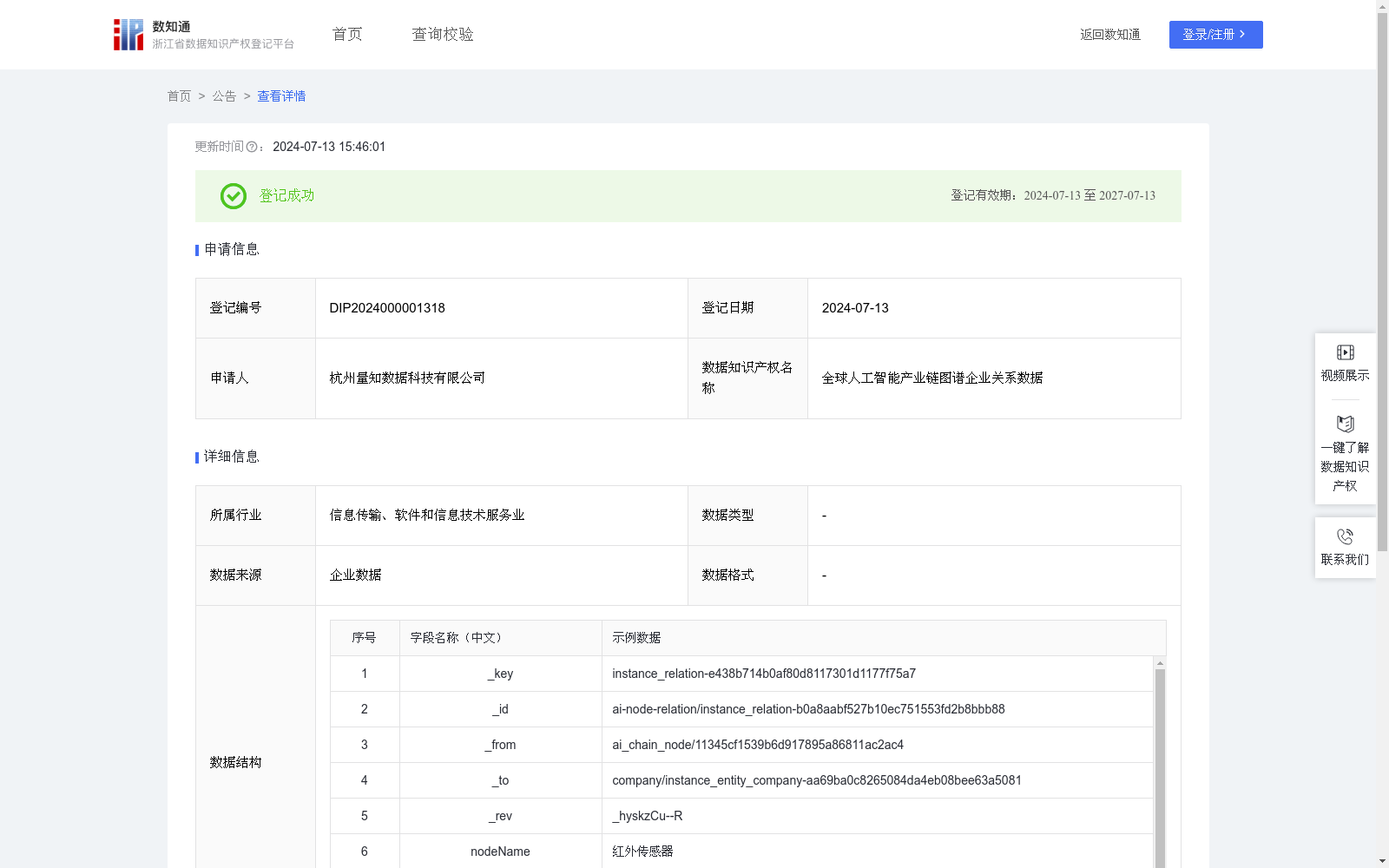
Task: Click the _key field row
Action: (x=741, y=674)
